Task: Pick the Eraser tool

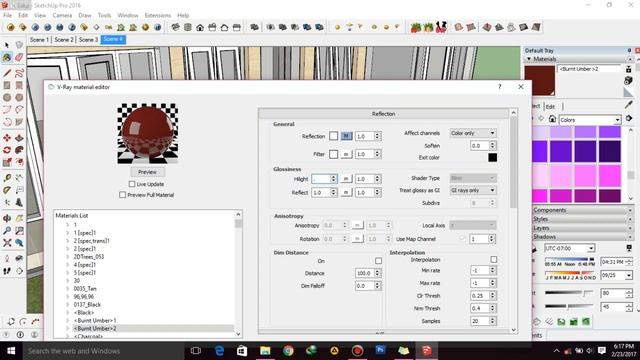Action: click(x=19, y=58)
